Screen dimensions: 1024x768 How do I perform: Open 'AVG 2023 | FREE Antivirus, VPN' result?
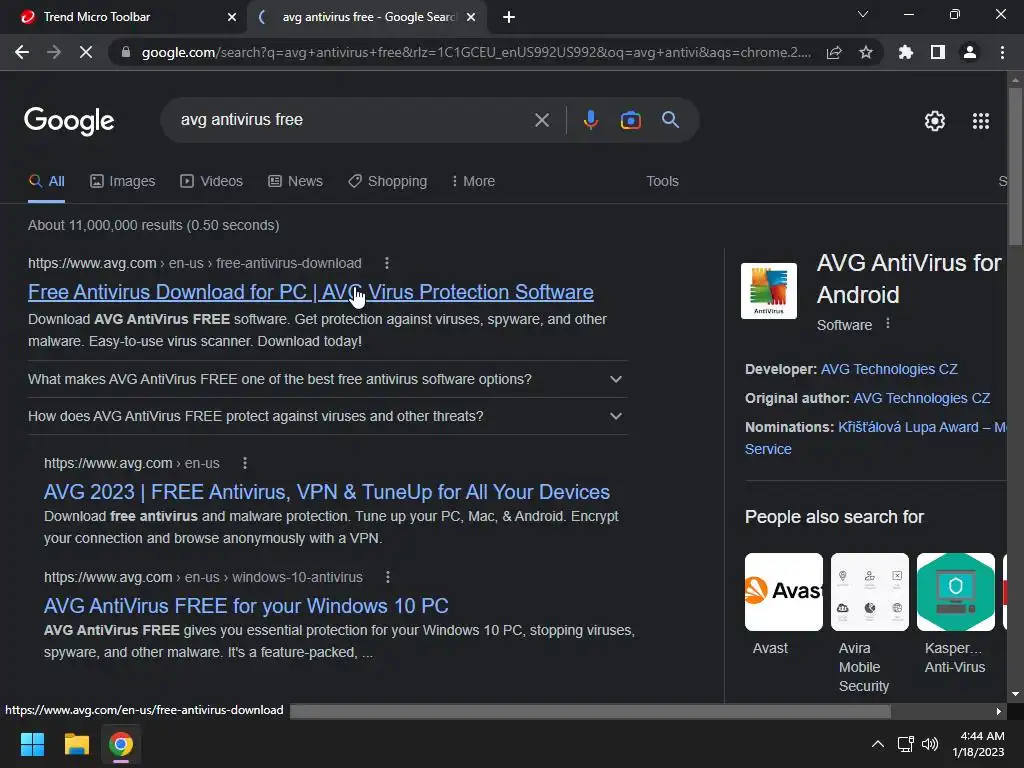(x=327, y=492)
